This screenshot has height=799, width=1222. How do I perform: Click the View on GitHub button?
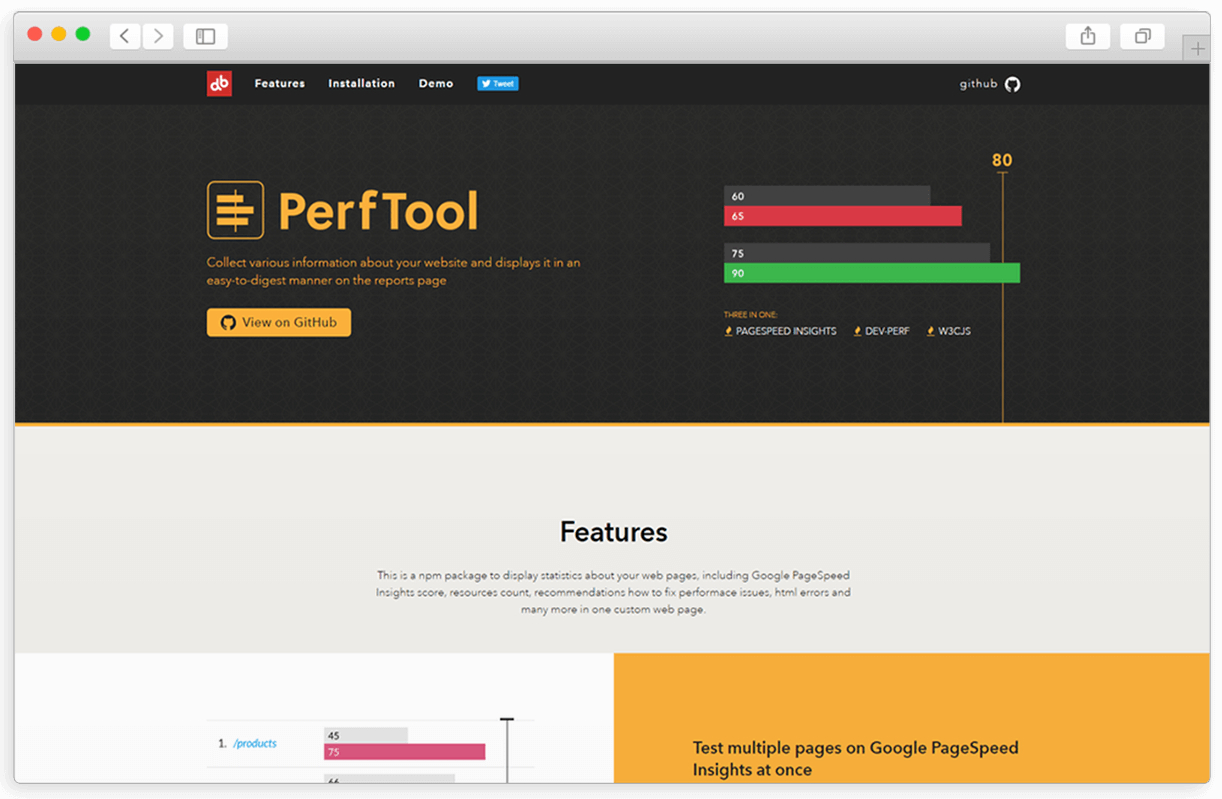(x=279, y=322)
